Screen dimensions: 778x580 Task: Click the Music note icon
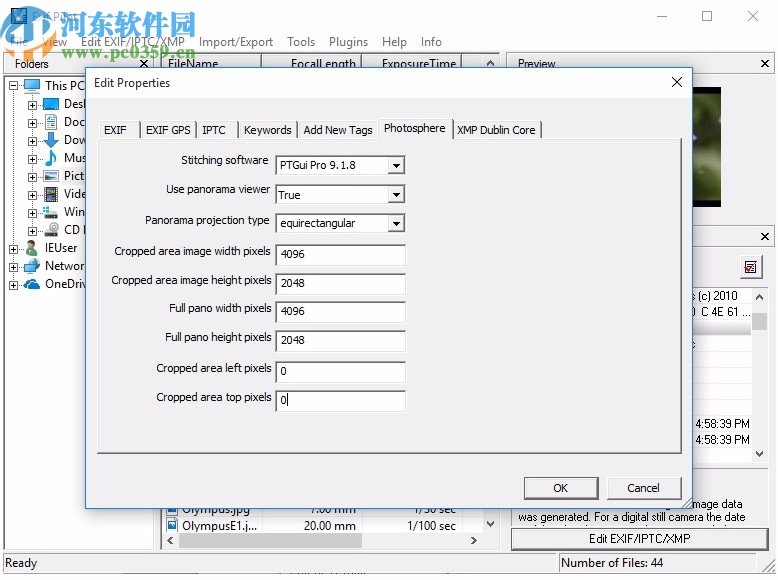[x=51, y=158]
